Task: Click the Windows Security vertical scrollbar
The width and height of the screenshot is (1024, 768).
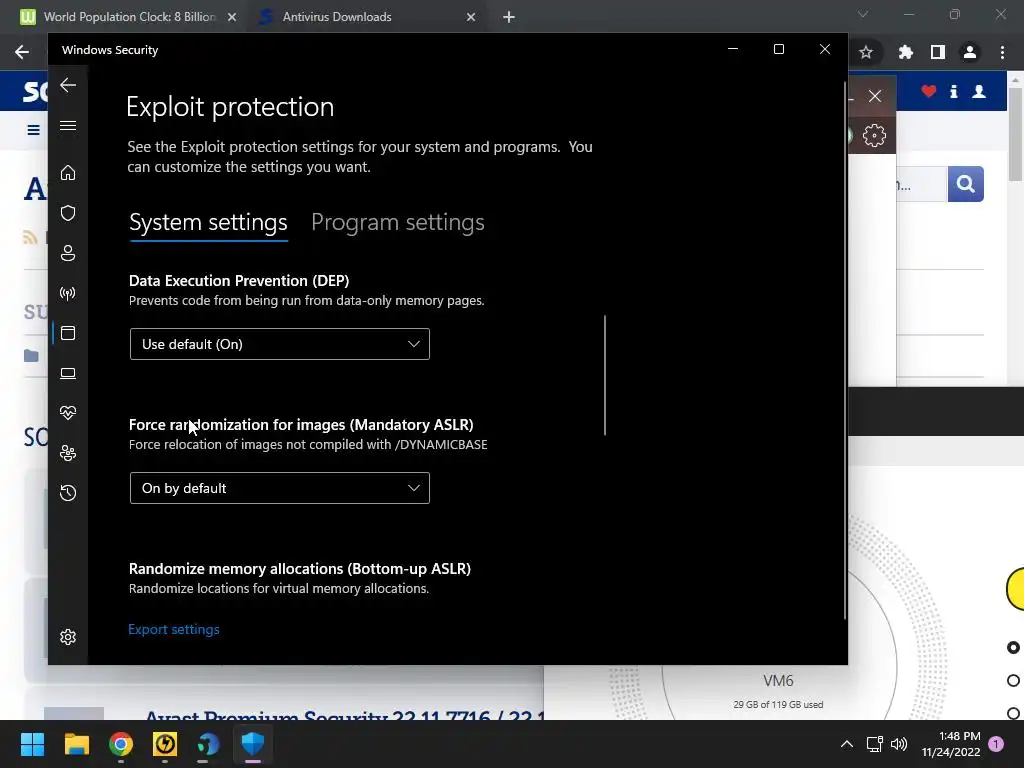Action: (x=845, y=349)
